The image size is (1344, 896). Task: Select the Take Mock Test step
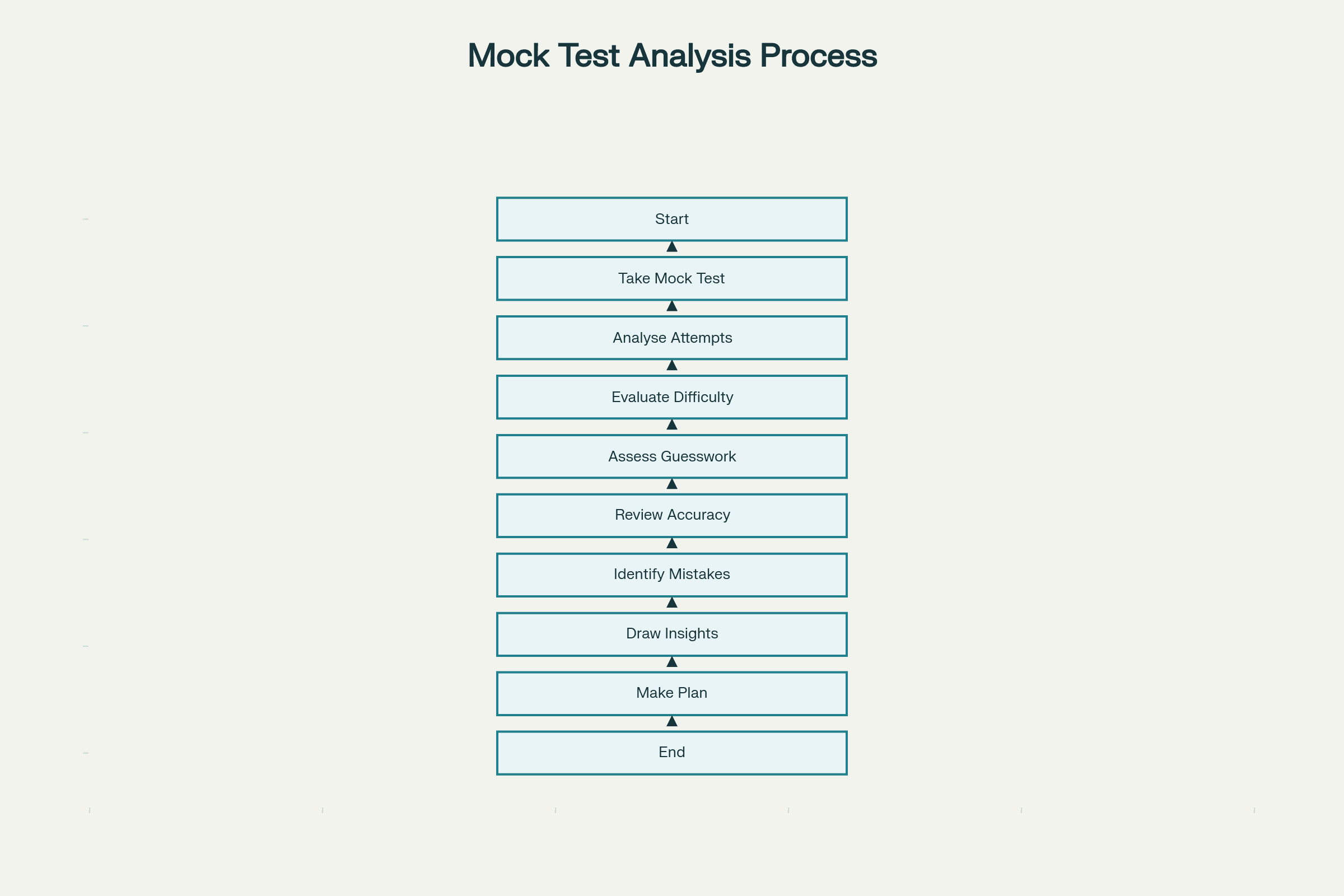671,278
